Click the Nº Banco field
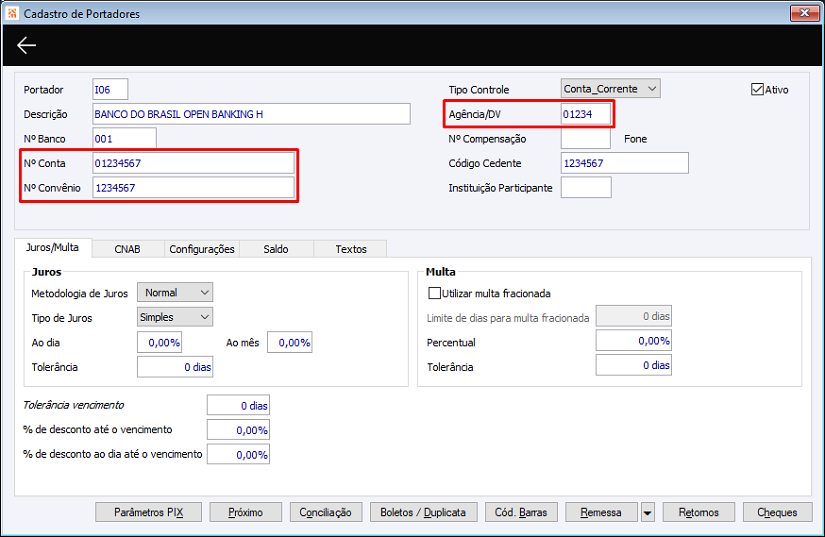Viewport: 825px width, 537px height. coord(124,139)
